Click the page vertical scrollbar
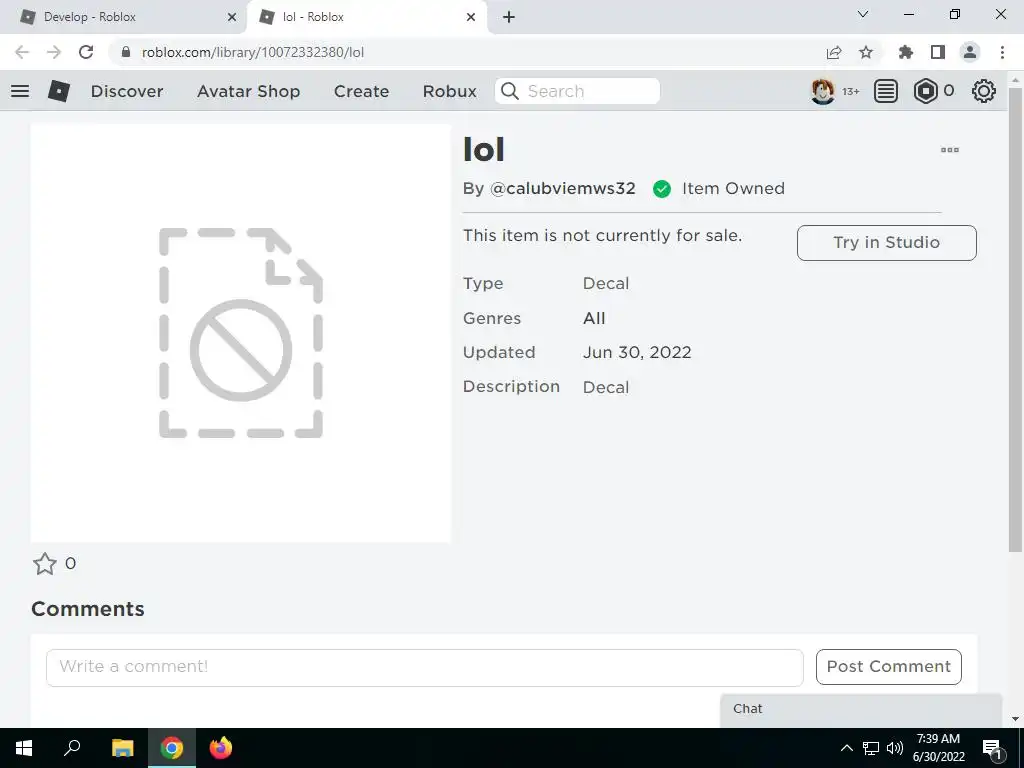The image size is (1024, 768). 1015,320
